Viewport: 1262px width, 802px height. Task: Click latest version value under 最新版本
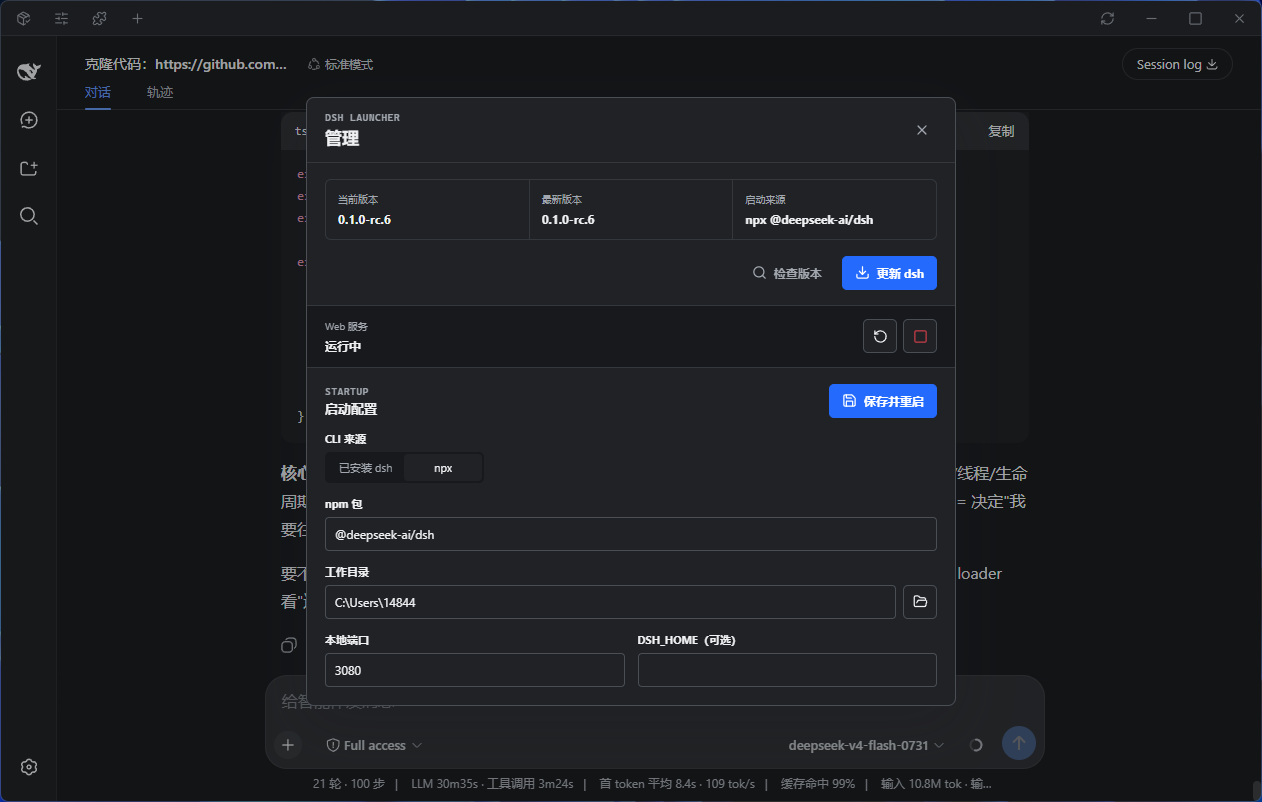point(568,219)
